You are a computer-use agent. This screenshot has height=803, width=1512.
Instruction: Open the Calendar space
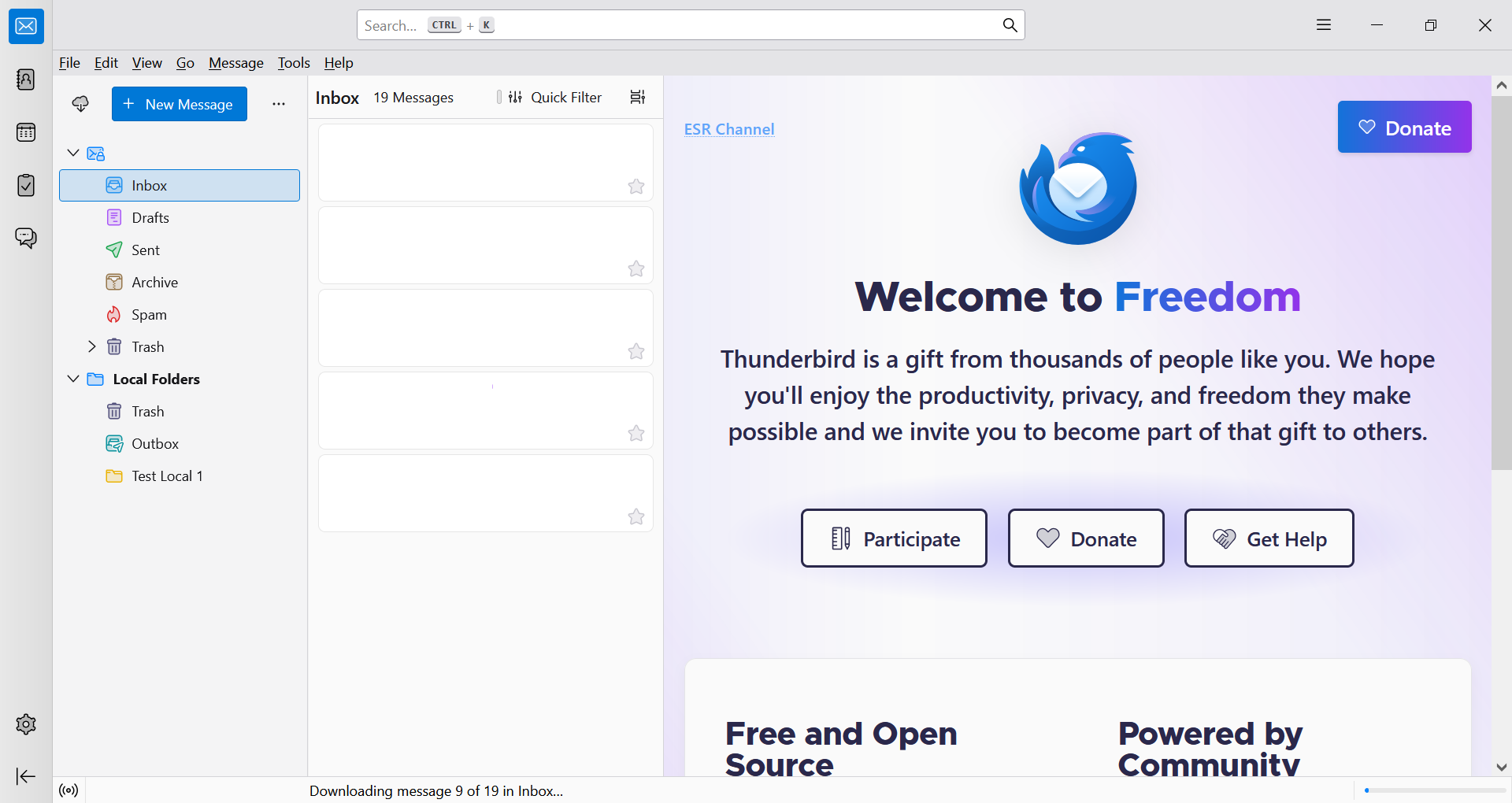(x=26, y=132)
